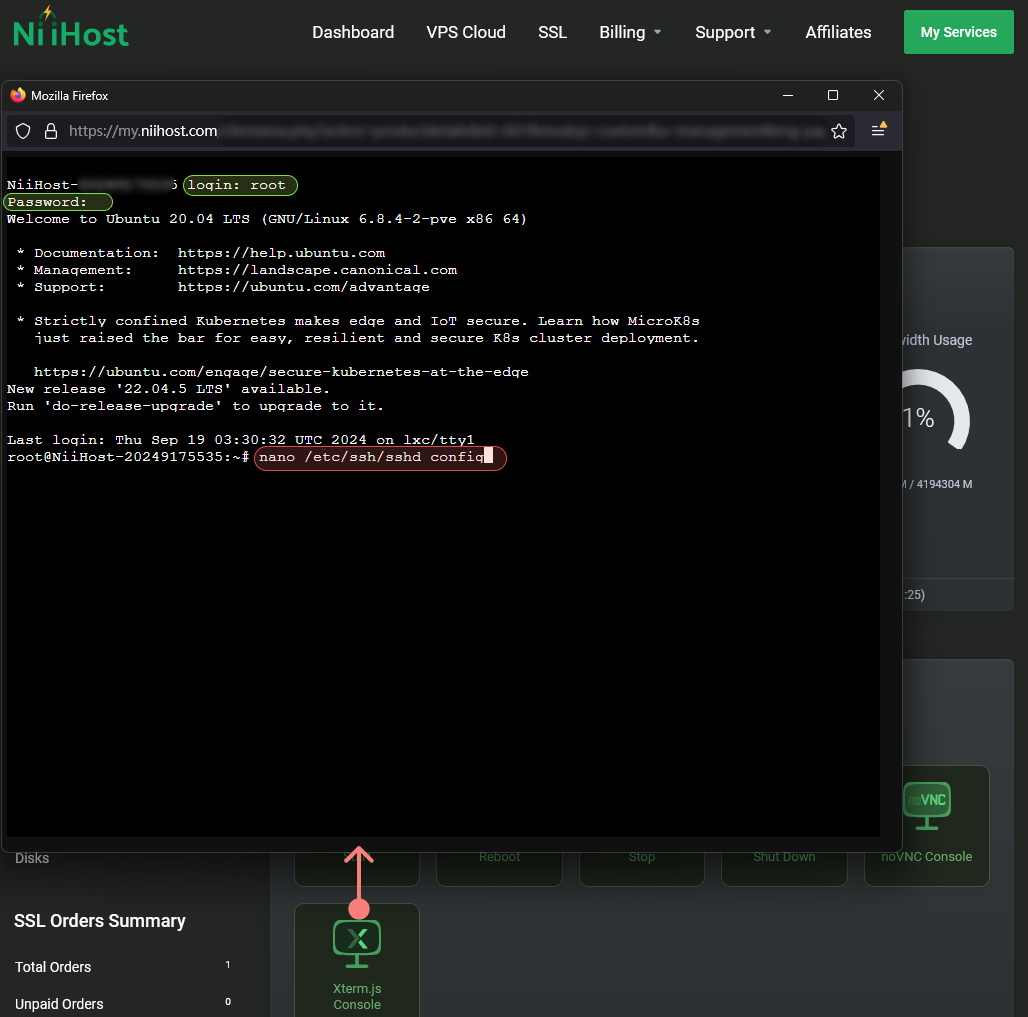Click the My Services button

[958, 32]
